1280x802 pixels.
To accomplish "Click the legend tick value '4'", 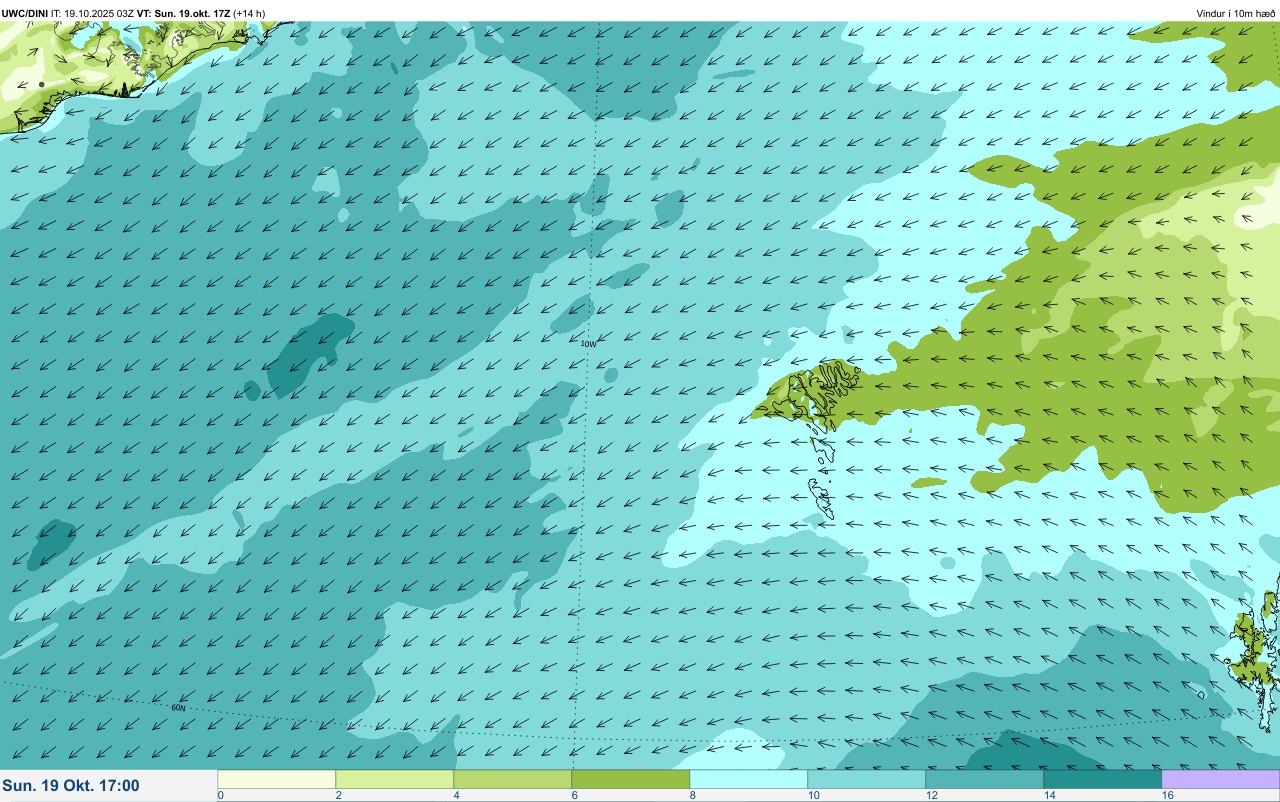I will (x=456, y=795).
